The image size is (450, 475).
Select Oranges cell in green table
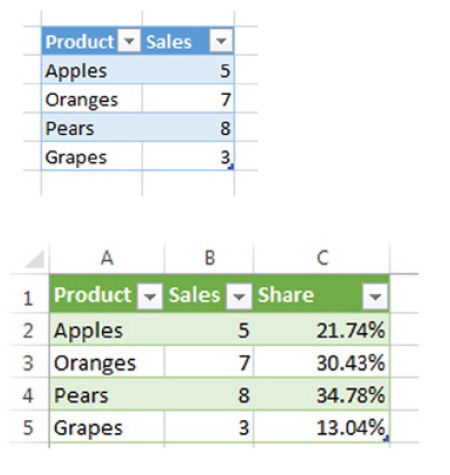coord(107,363)
